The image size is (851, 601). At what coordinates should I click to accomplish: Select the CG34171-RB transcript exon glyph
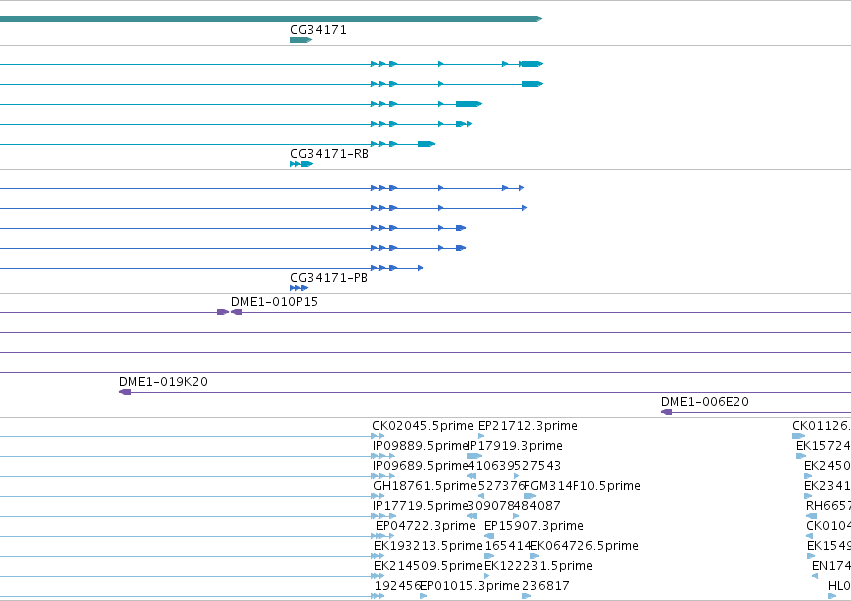[302, 164]
